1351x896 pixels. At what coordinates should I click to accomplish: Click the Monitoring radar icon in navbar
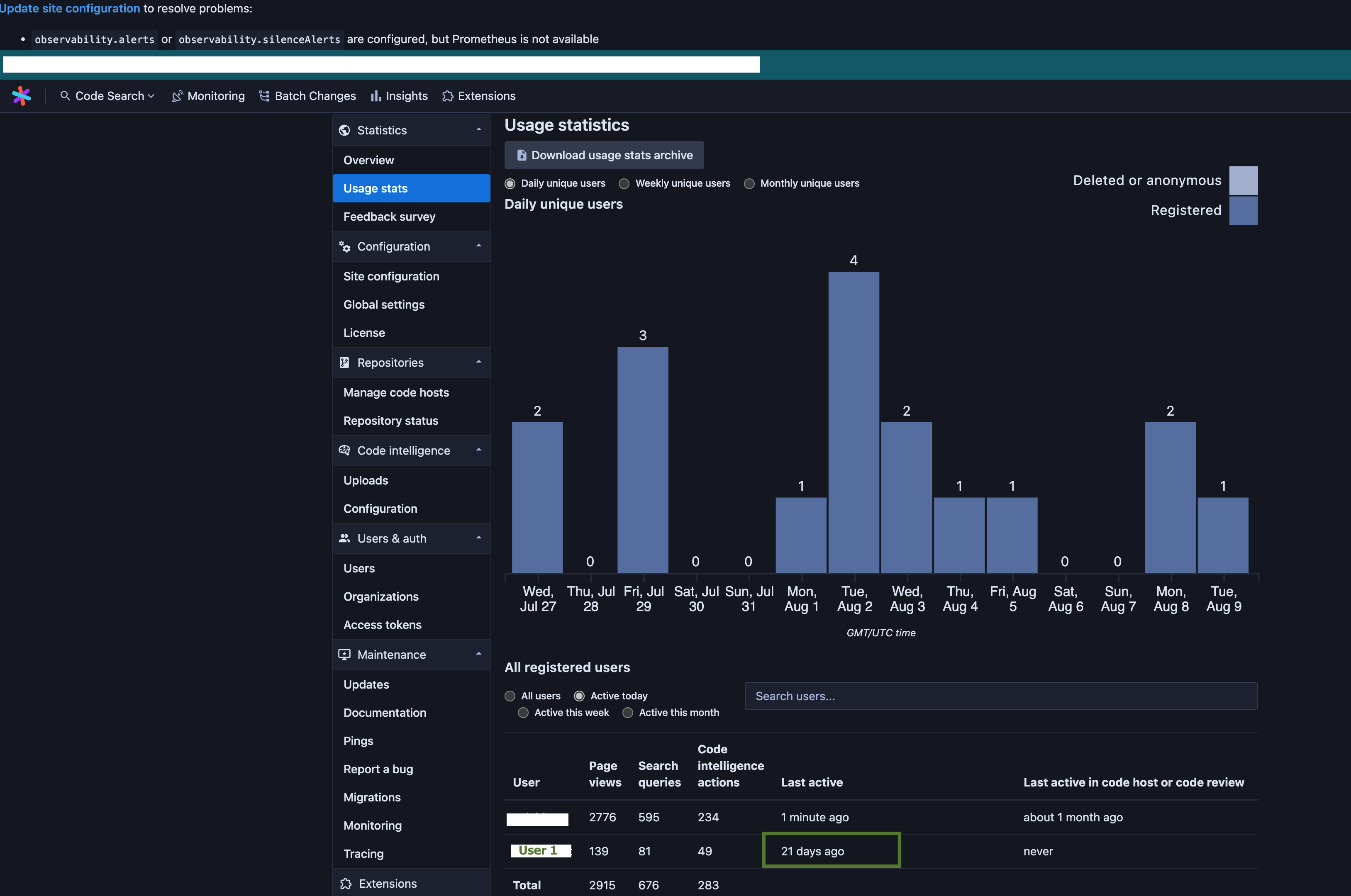pos(177,96)
